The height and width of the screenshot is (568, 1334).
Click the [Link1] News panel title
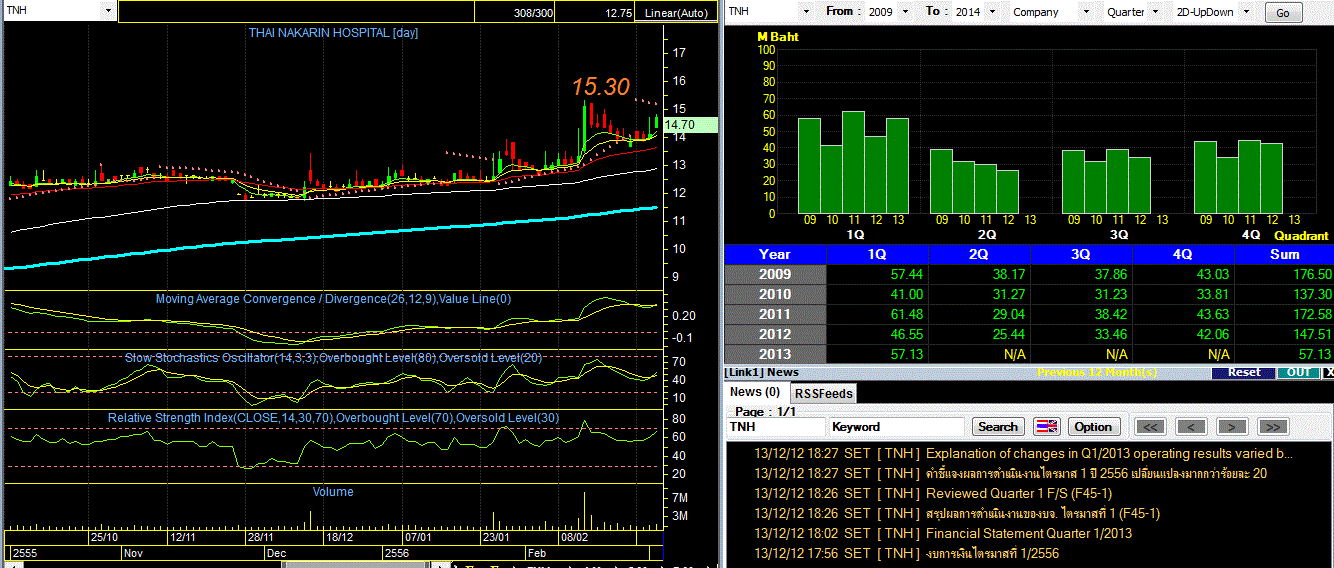[762, 372]
